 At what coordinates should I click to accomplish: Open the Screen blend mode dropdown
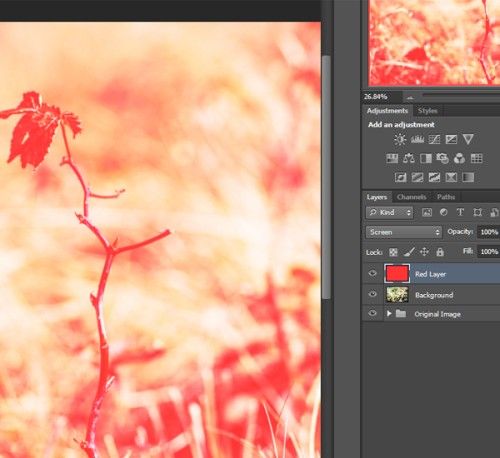pos(404,232)
